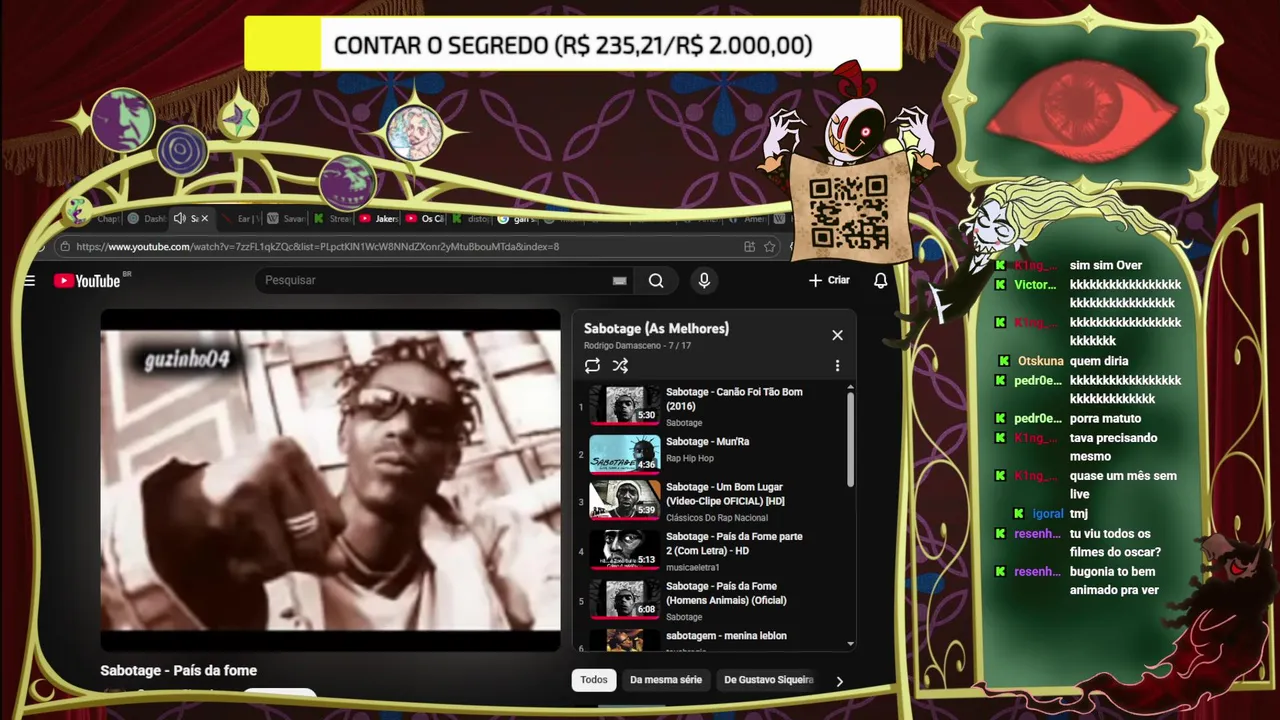Click the Rap Hip Hop channel name

(x=690, y=458)
